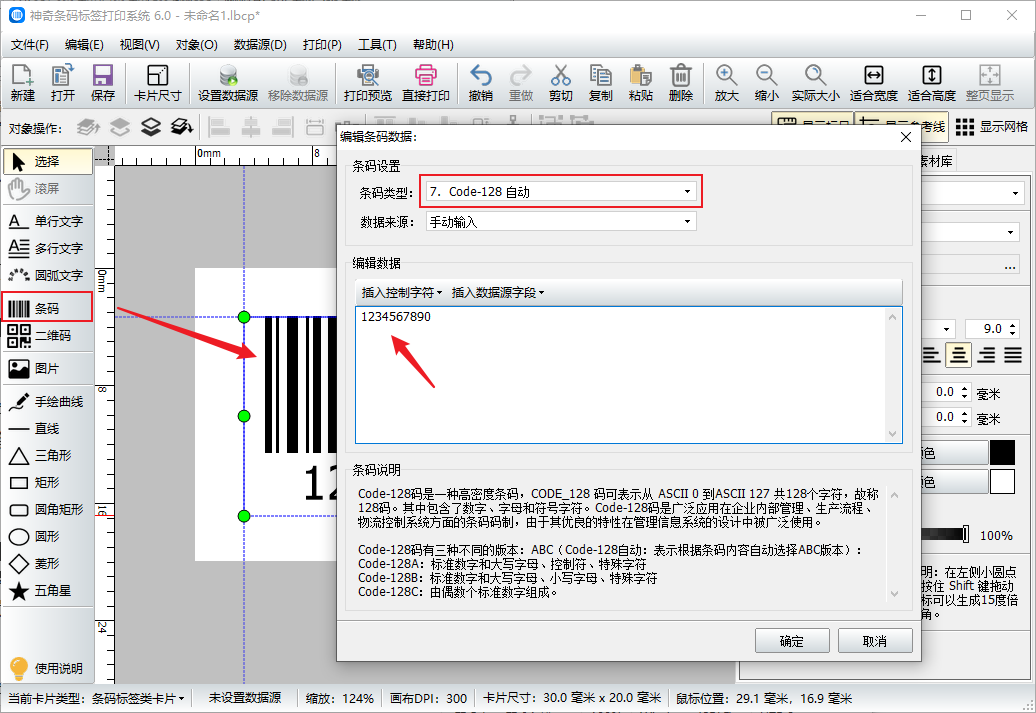The height and width of the screenshot is (713, 1036).
Task: Click the move-to-bottom layer icon with the arrow
Action: point(182,127)
